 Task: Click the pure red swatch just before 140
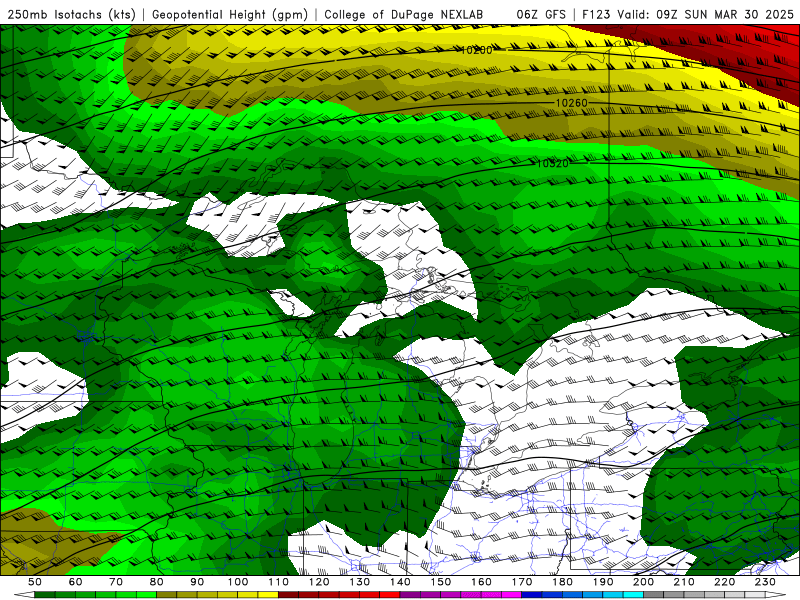pos(390,595)
